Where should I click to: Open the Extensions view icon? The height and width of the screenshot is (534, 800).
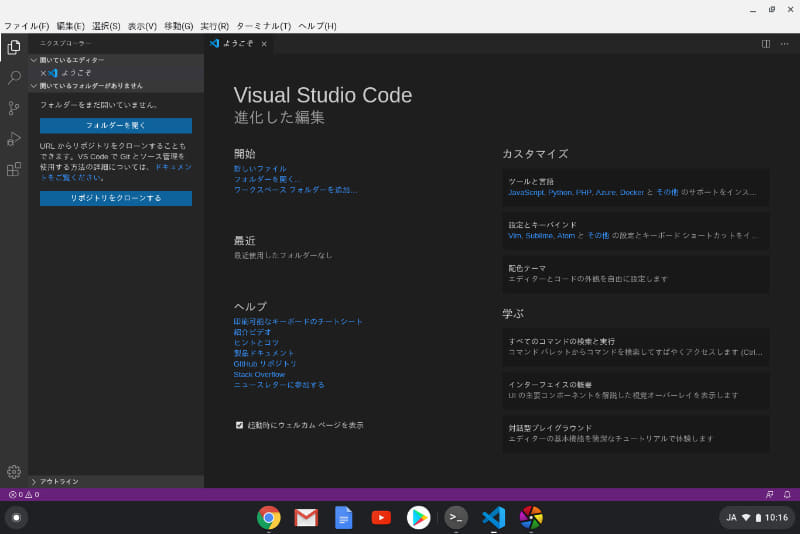pos(14,169)
